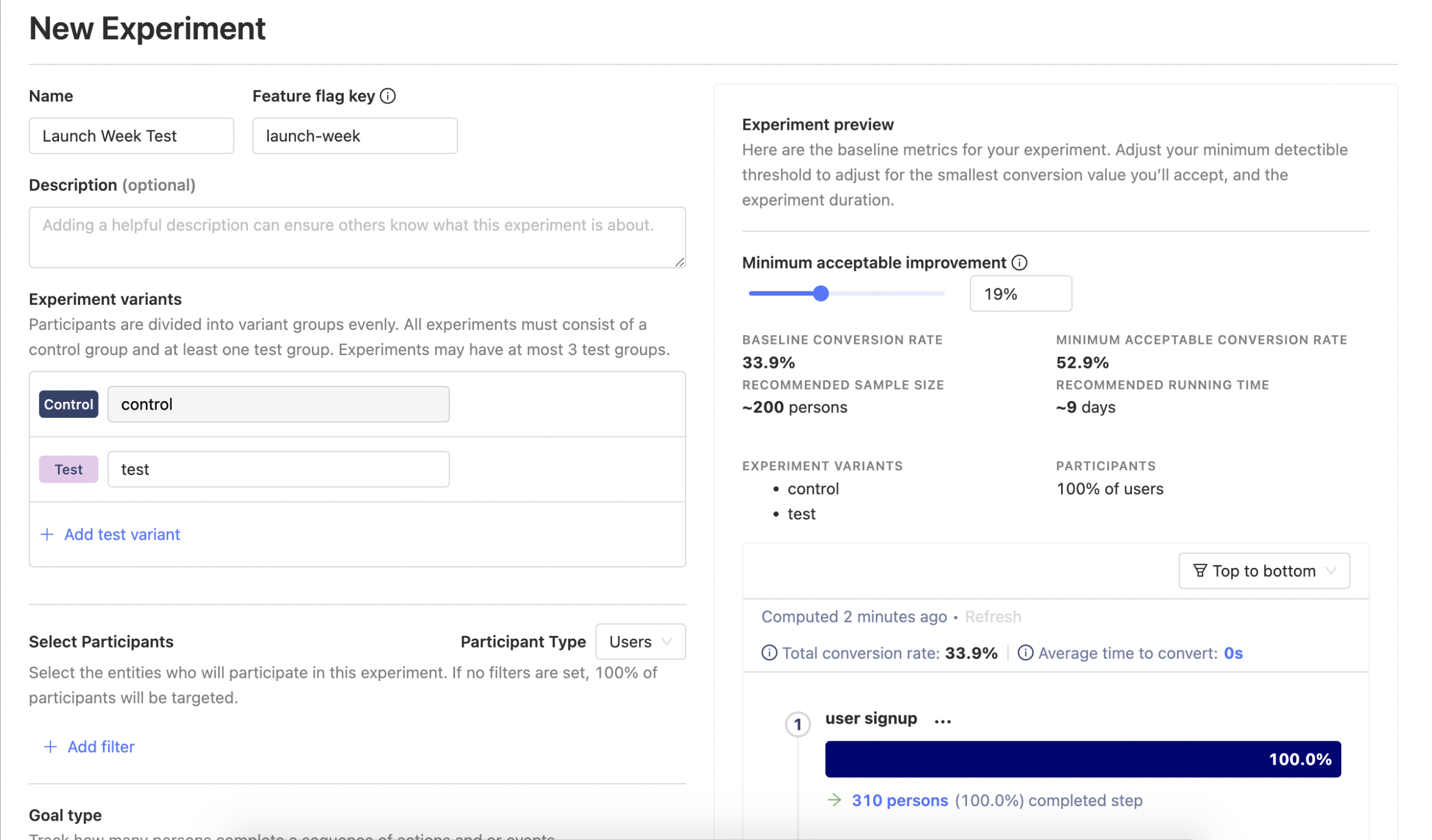This screenshot has height=840, width=1432.
Task: Expand the Top to bottom sort dropdown
Action: point(1265,571)
